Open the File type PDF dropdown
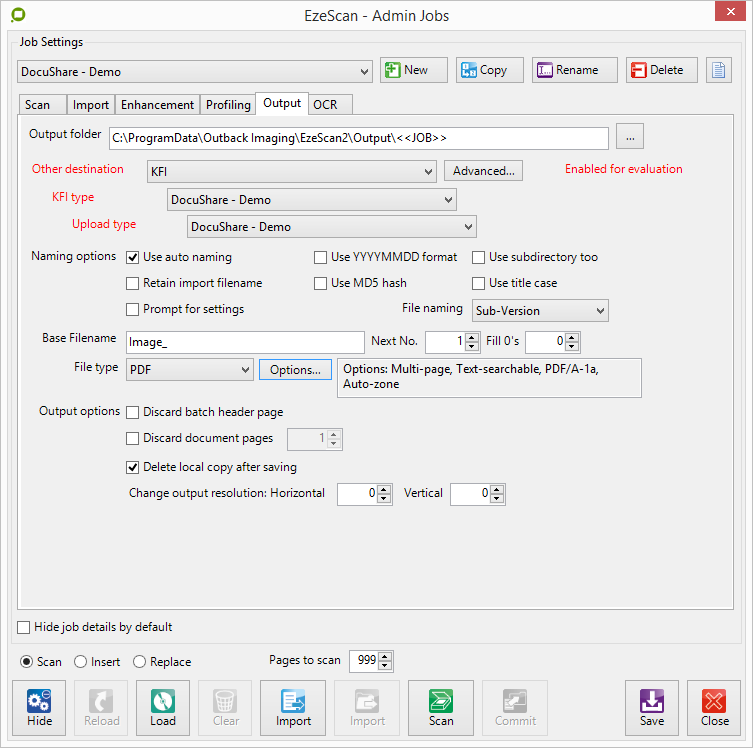Image resolution: width=753 pixels, height=748 pixels. point(190,370)
